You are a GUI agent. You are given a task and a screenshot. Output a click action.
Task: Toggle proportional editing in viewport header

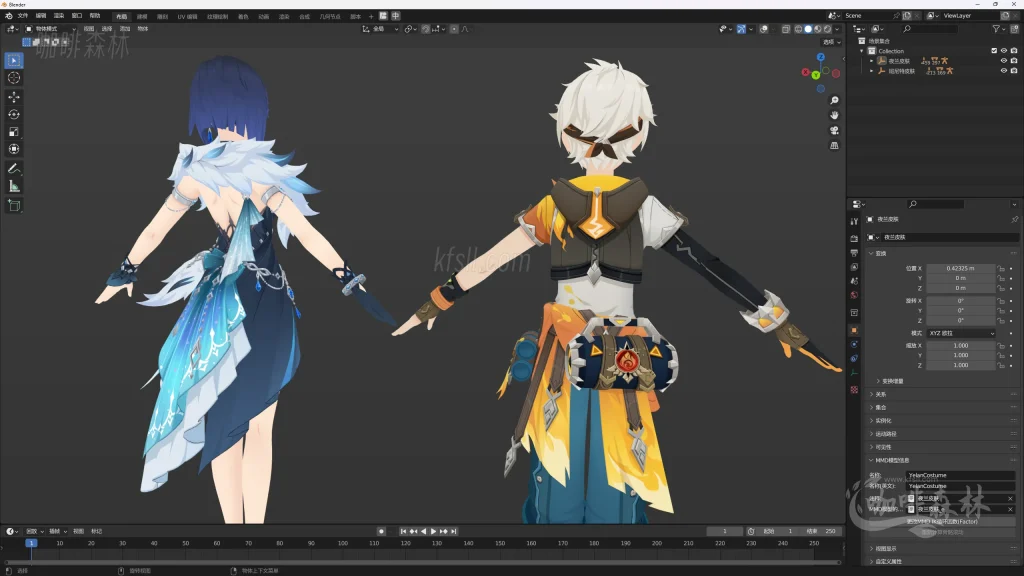(x=455, y=29)
